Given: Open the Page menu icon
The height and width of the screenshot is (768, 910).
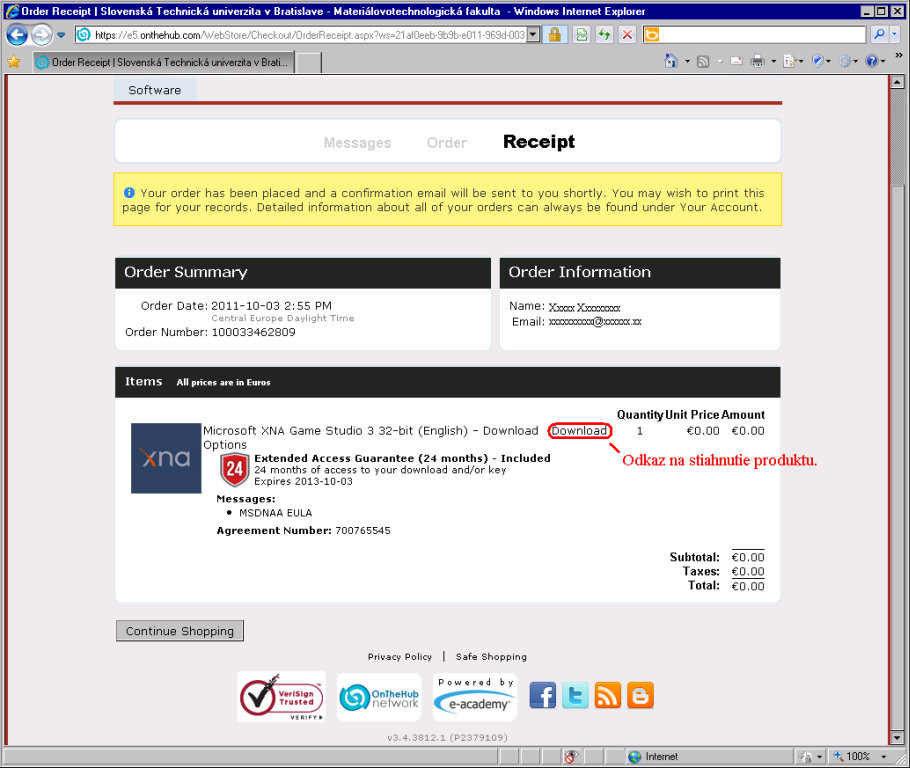Looking at the screenshot, I should (x=792, y=61).
